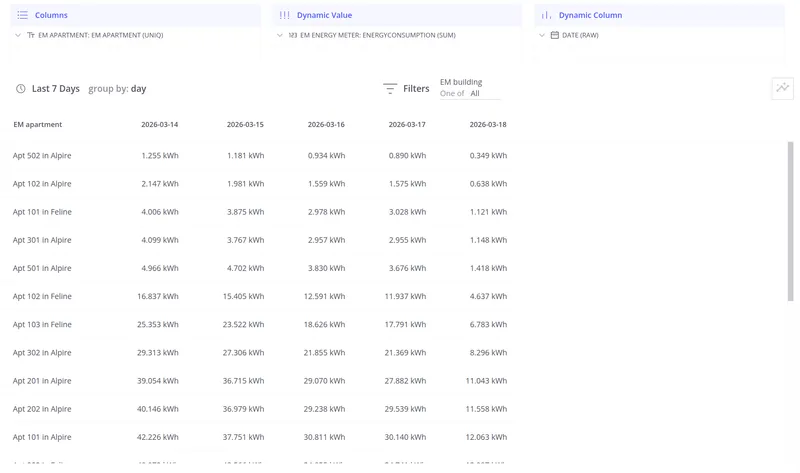Image resolution: width=800 pixels, height=473 pixels.
Task: Click the 21.855 kWh cell
Action: coord(324,353)
